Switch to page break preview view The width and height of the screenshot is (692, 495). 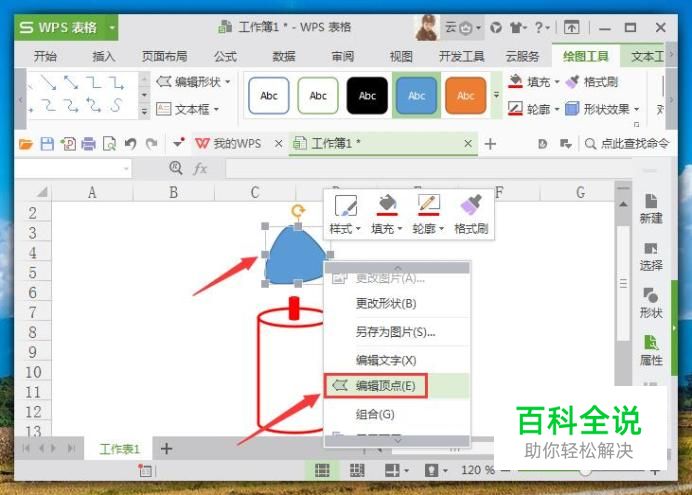357,470
